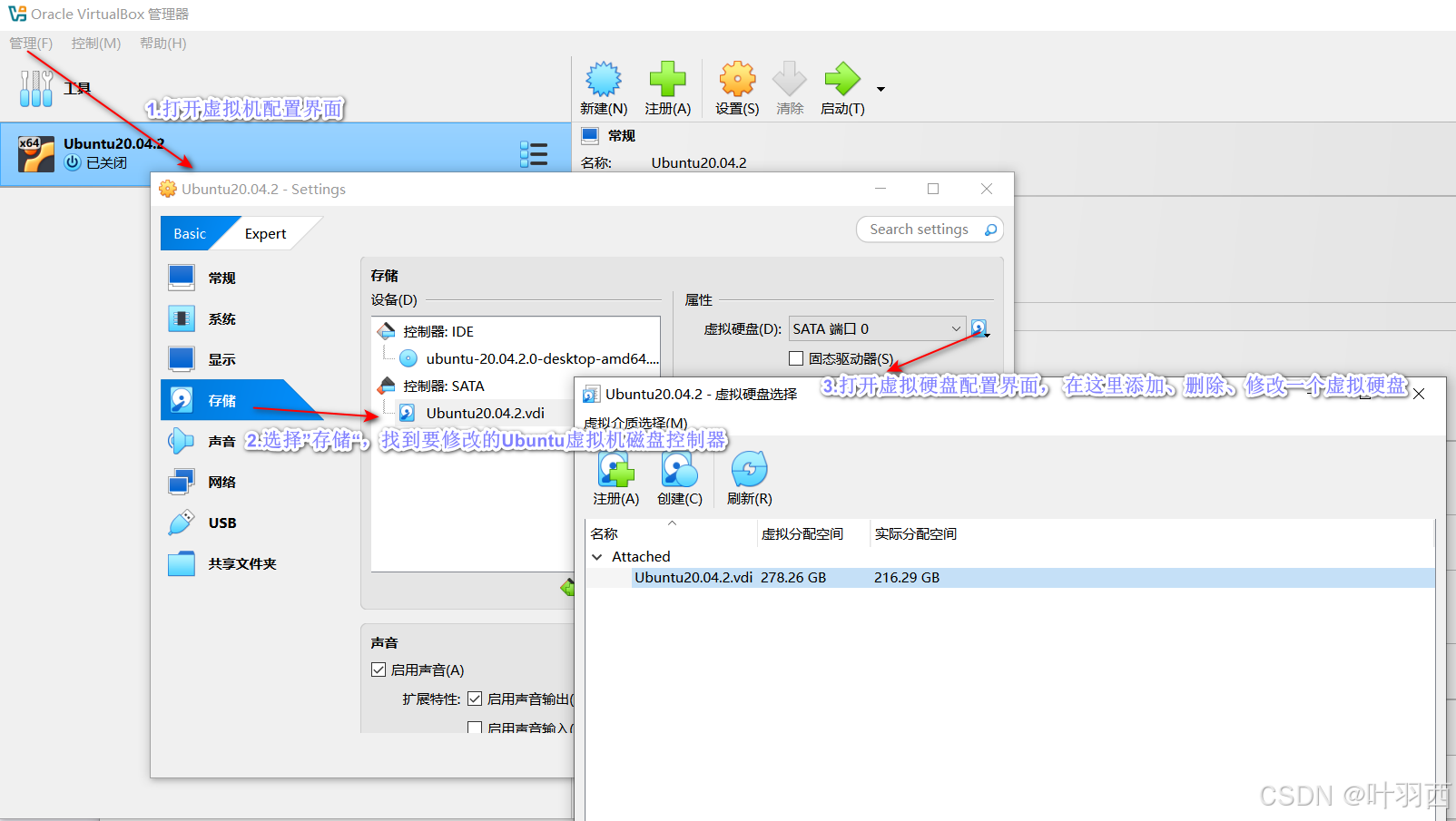This screenshot has height=821, width=1456.
Task: Open Settings (设置) gear icon in main toolbar
Action: point(737,80)
